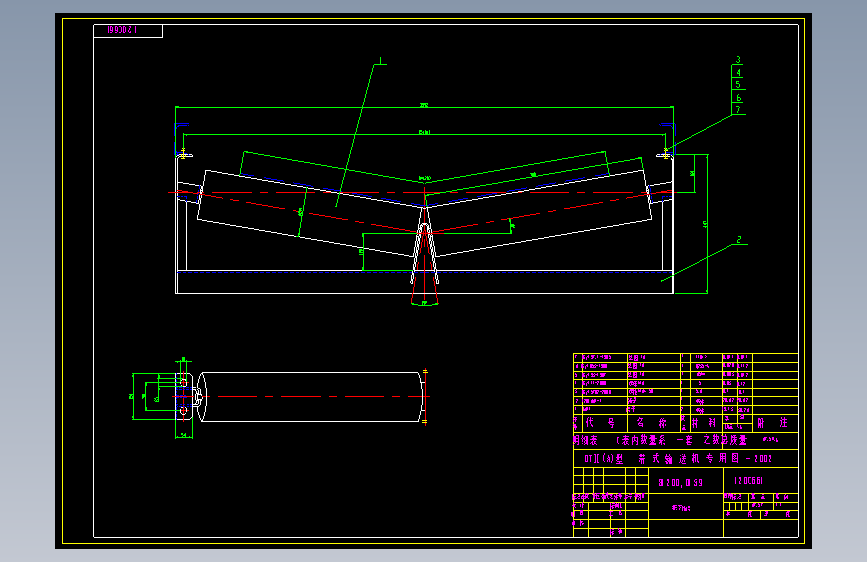Click balloon number 7 in callout stack

coord(738,110)
